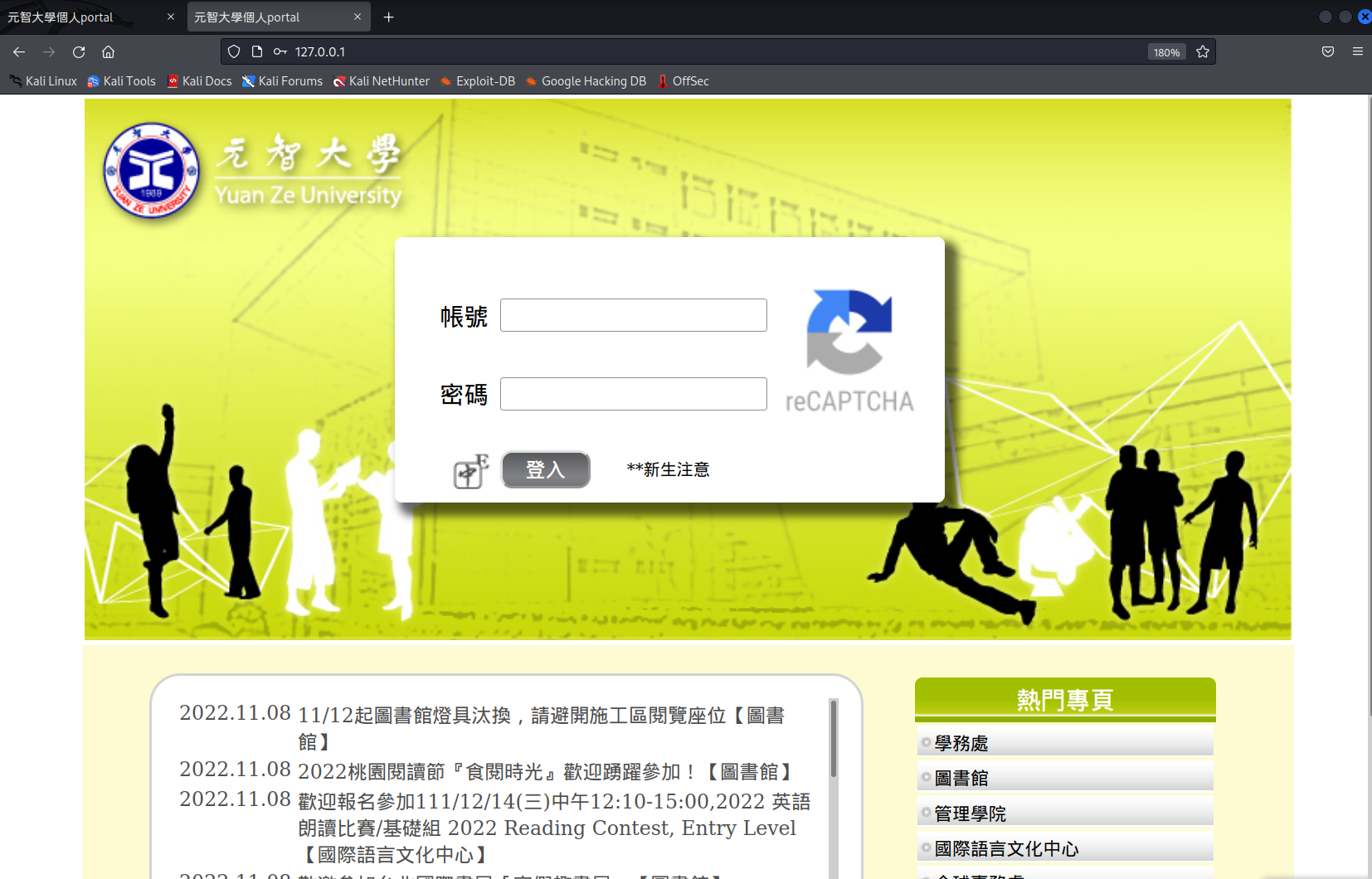Screen dimensions: 1372x879
Task: Open Kali Linux bookmark
Action: [x=43, y=81]
